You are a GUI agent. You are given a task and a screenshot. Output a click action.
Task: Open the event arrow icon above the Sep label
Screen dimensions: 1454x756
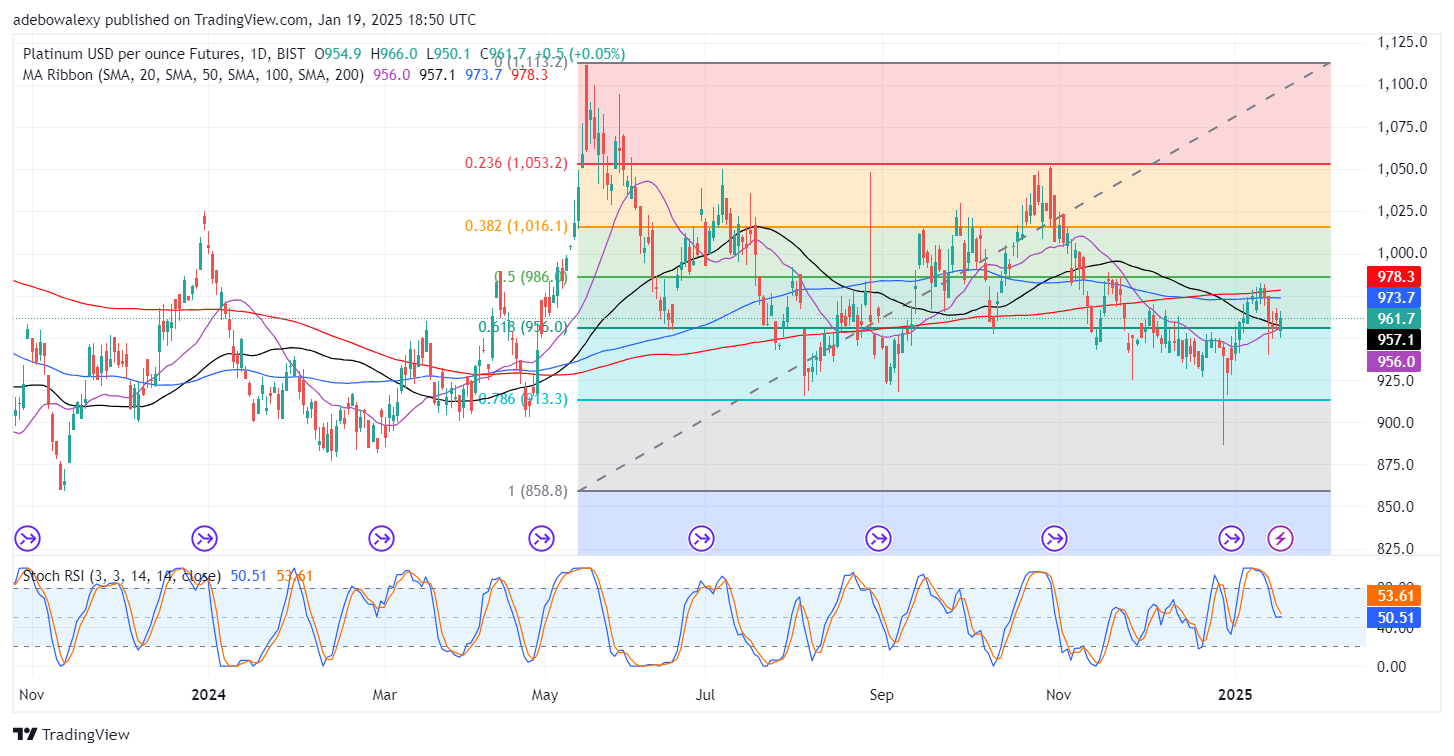pyautogui.click(x=879, y=539)
